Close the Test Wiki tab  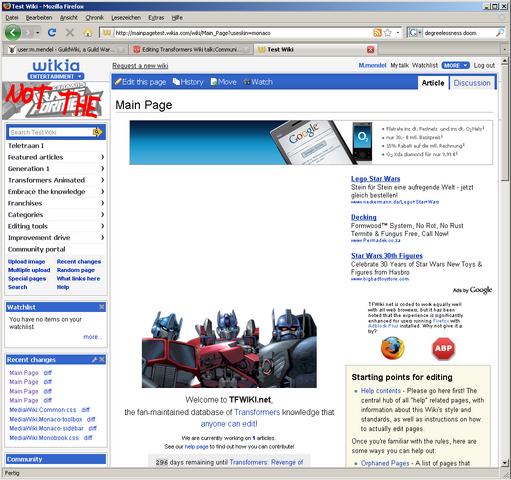tap(370, 50)
